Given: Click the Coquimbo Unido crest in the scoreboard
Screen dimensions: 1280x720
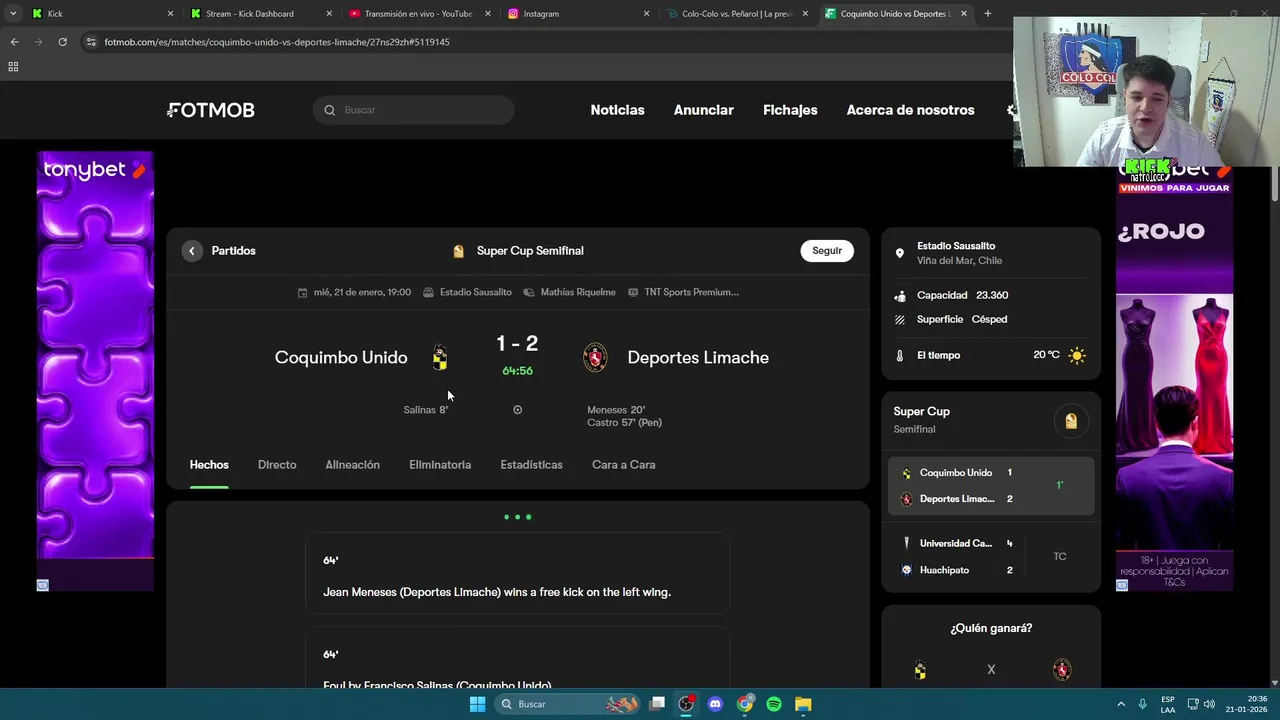Looking at the screenshot, I should [440, 358].
